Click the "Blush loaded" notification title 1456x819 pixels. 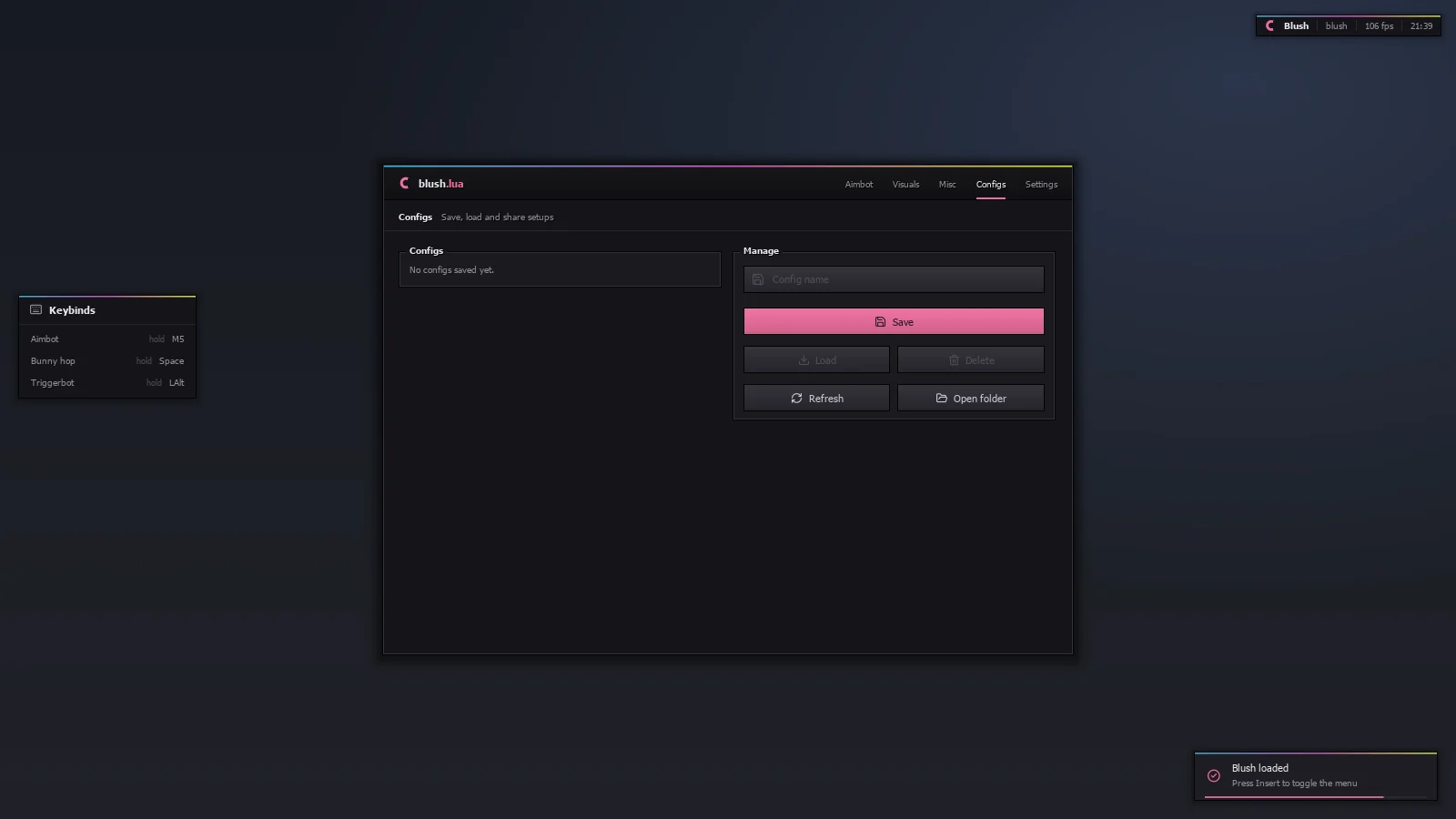click(1259, 768)
